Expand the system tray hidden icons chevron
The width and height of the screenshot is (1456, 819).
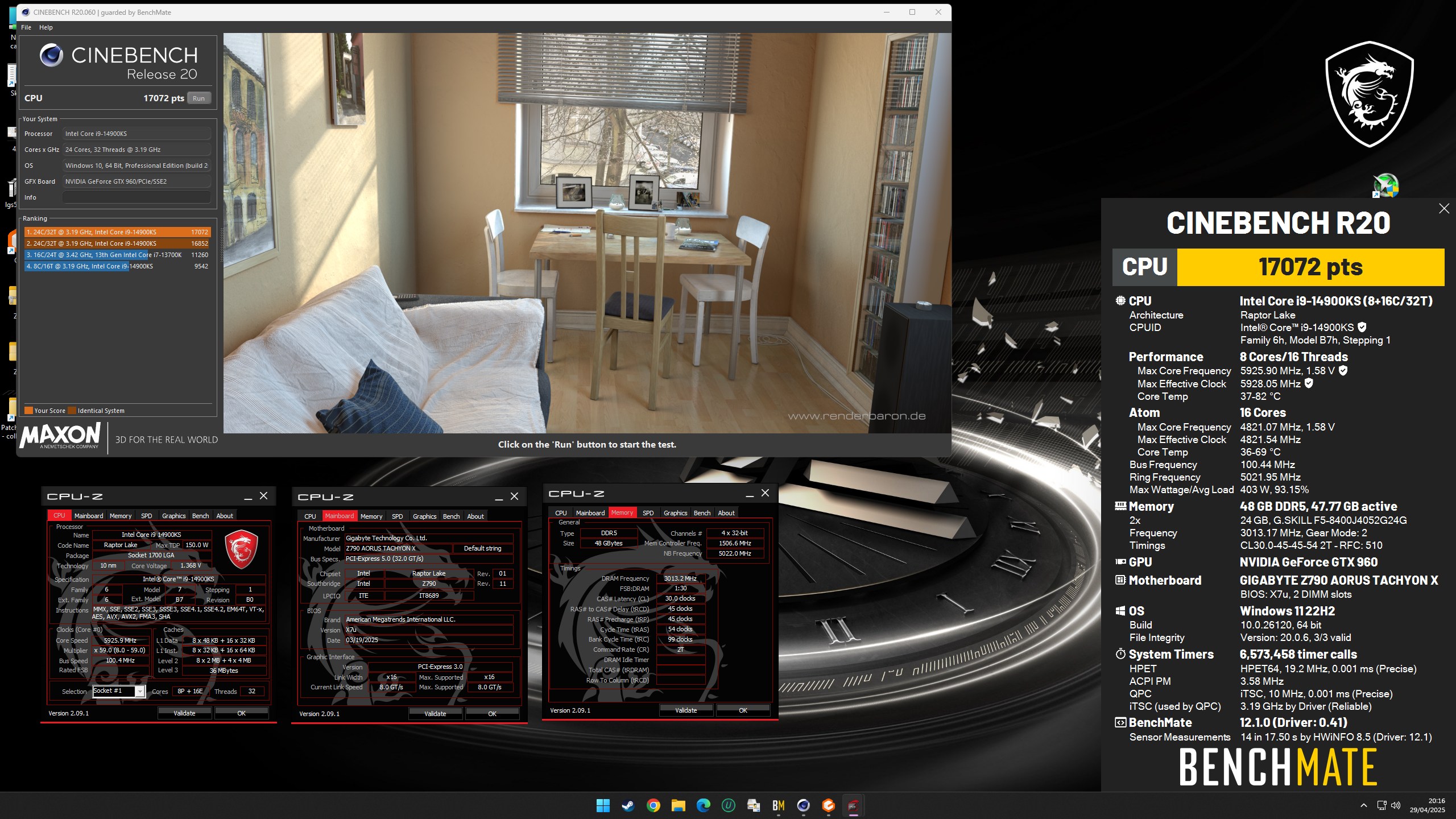[x=1364, y=805]
